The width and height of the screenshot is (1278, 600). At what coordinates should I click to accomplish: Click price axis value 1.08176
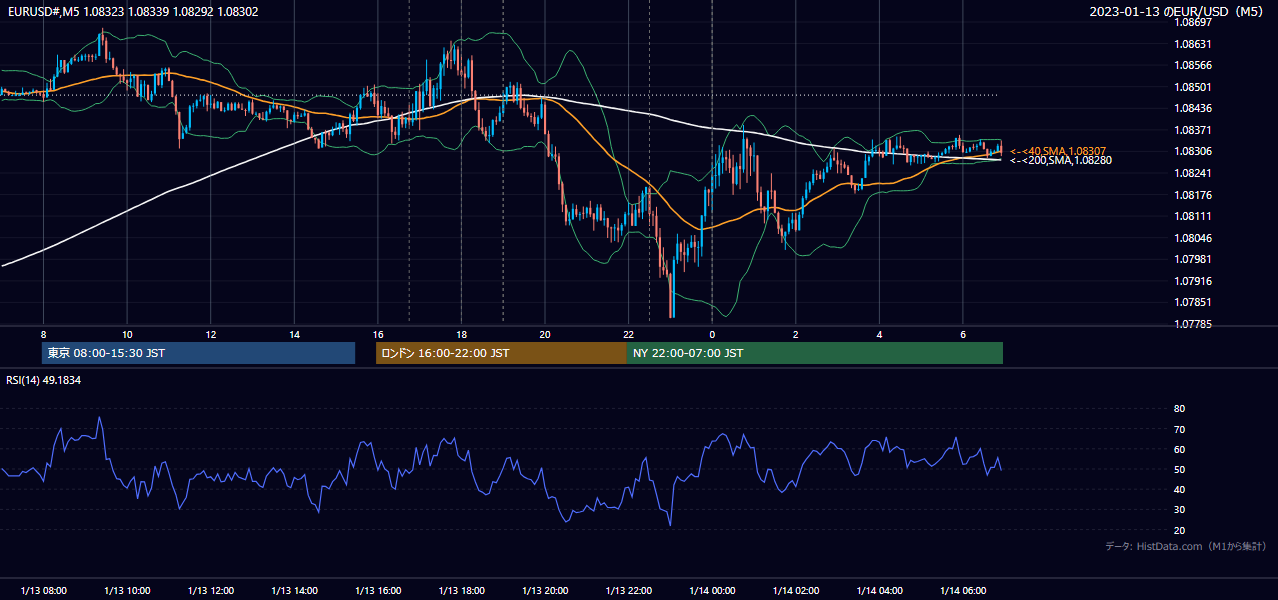coord(1193,195)
